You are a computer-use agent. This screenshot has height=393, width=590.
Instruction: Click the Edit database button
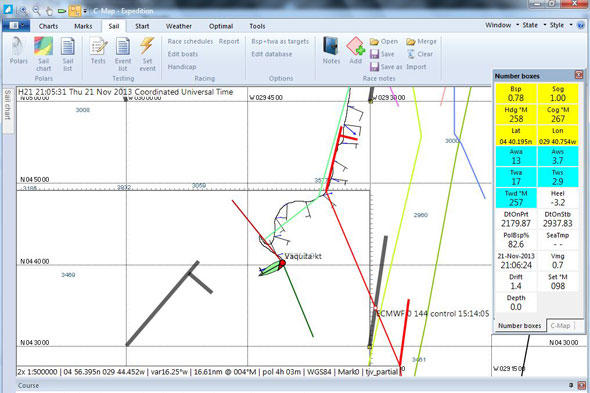tap(272, 54)
